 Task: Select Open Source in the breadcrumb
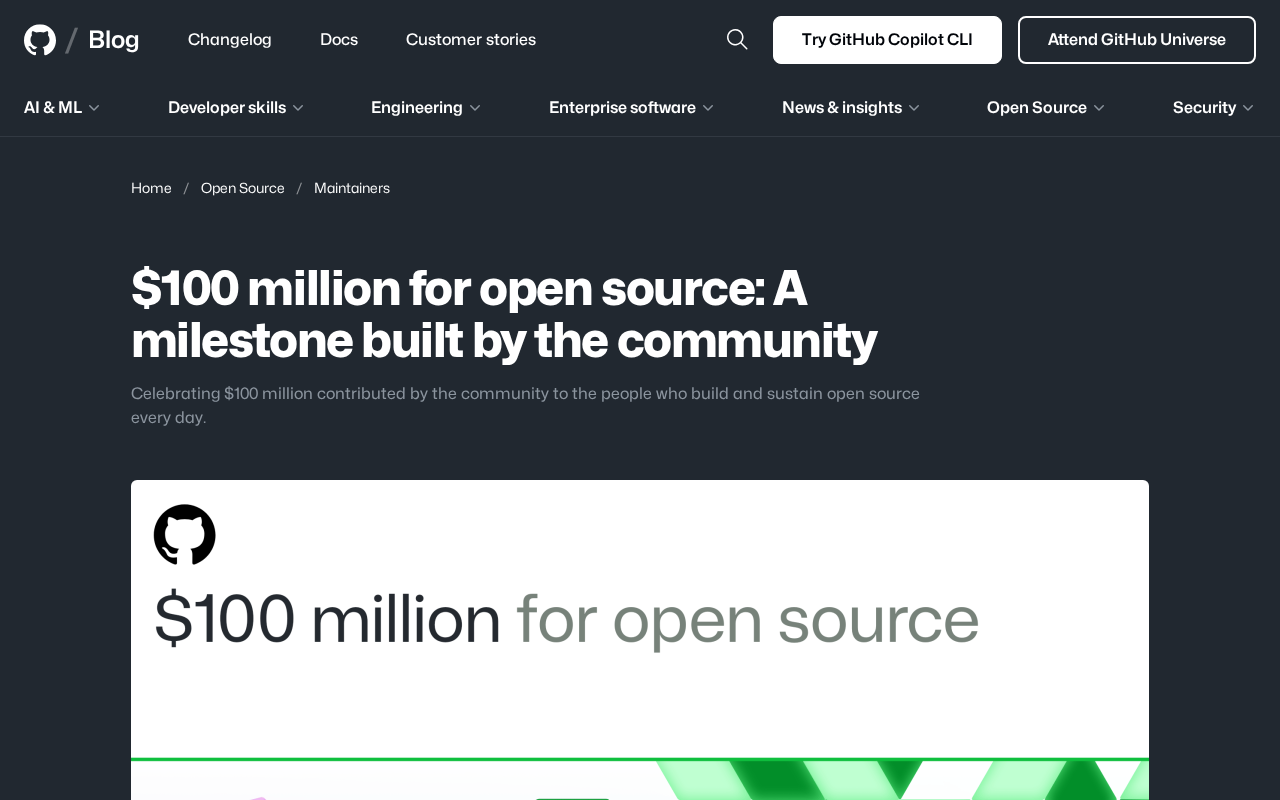coord(243,188)
